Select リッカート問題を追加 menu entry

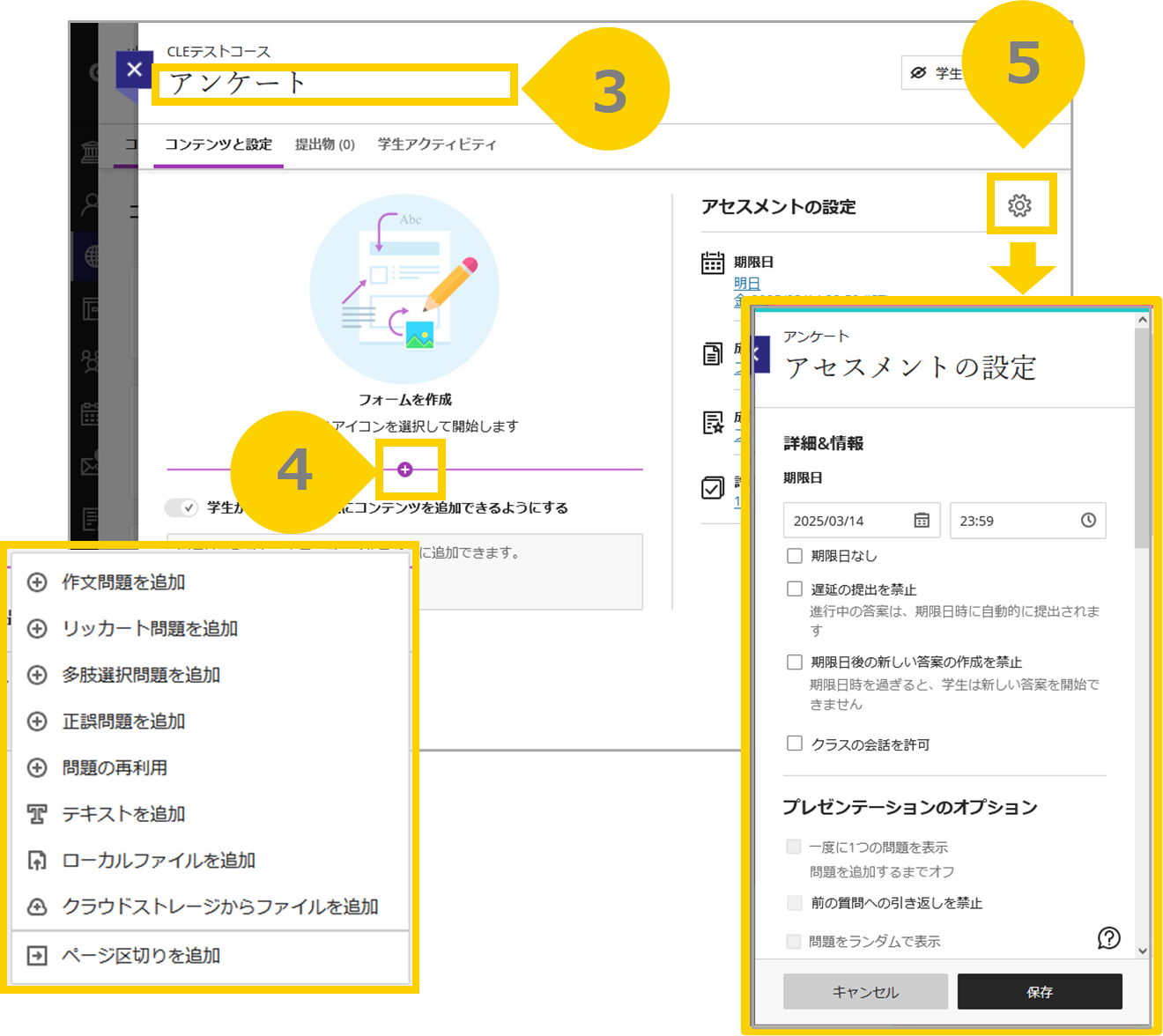210,629
